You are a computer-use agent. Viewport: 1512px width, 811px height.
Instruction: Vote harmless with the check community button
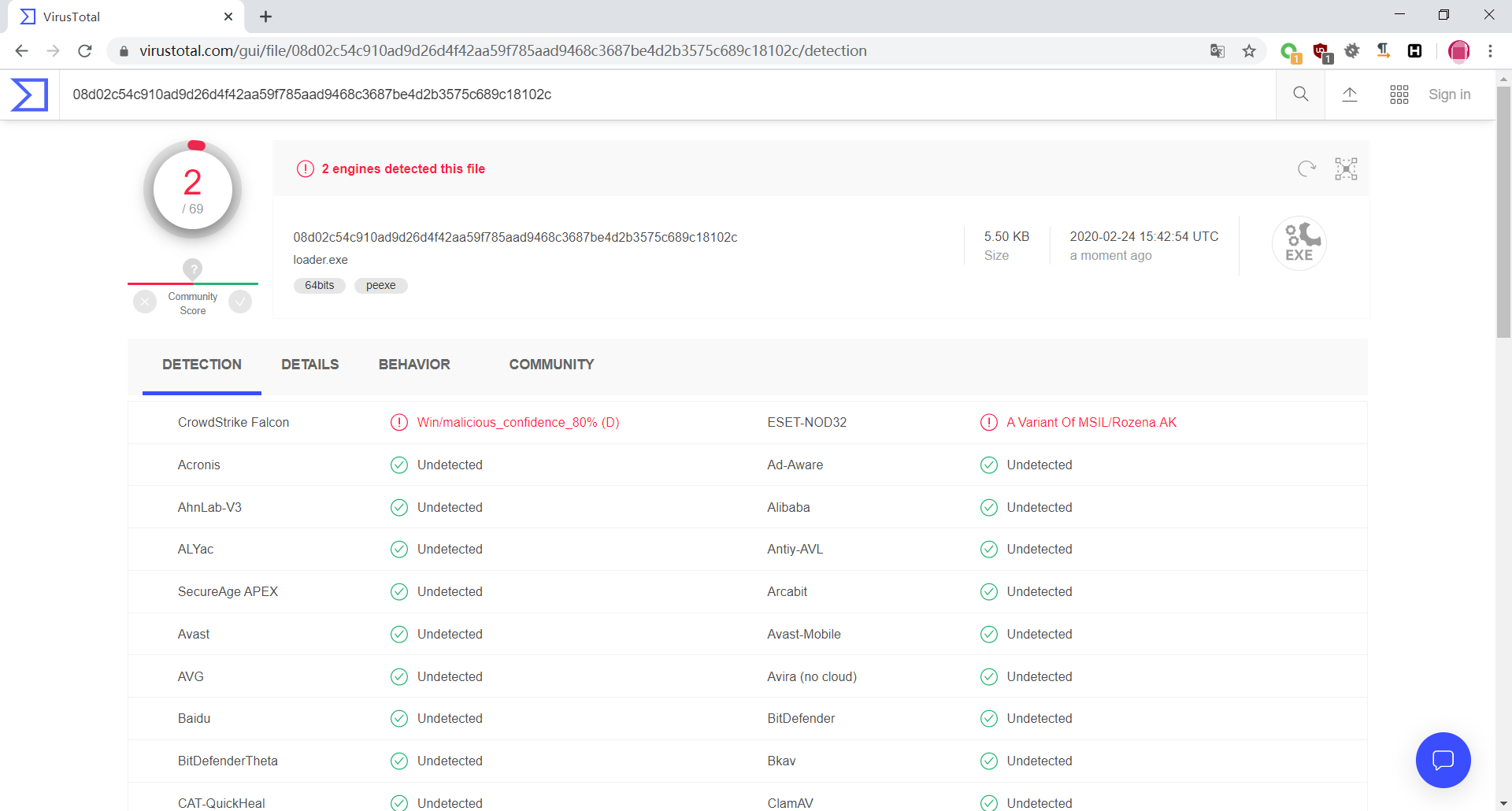click(240, 302)
